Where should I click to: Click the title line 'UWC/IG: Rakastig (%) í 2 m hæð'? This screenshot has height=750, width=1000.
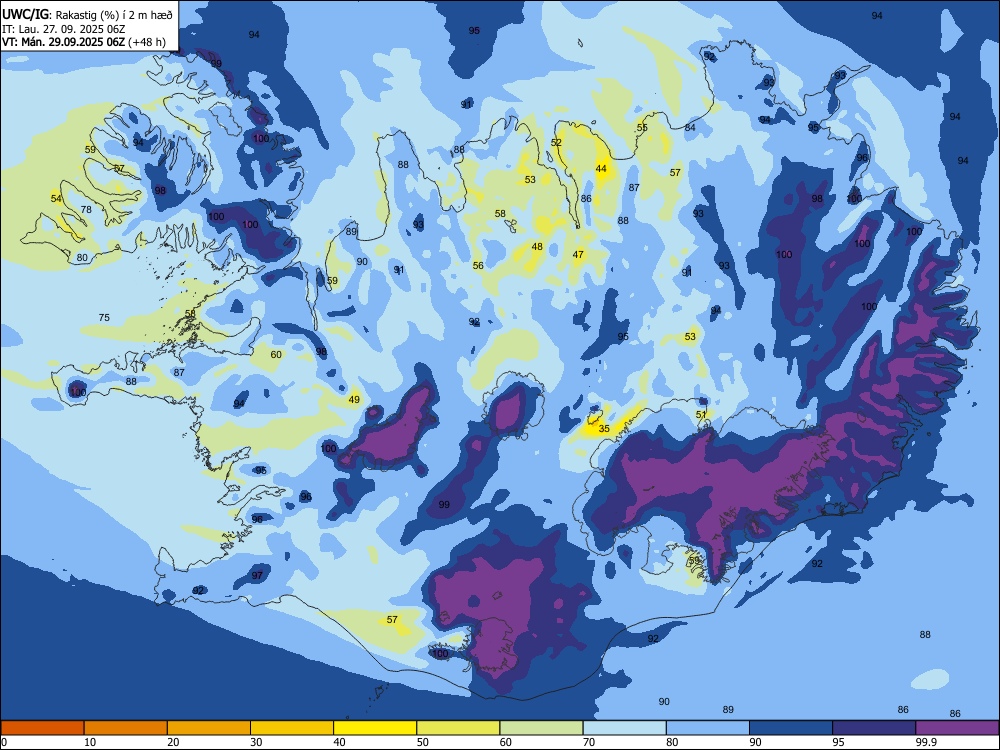point(87,15)
